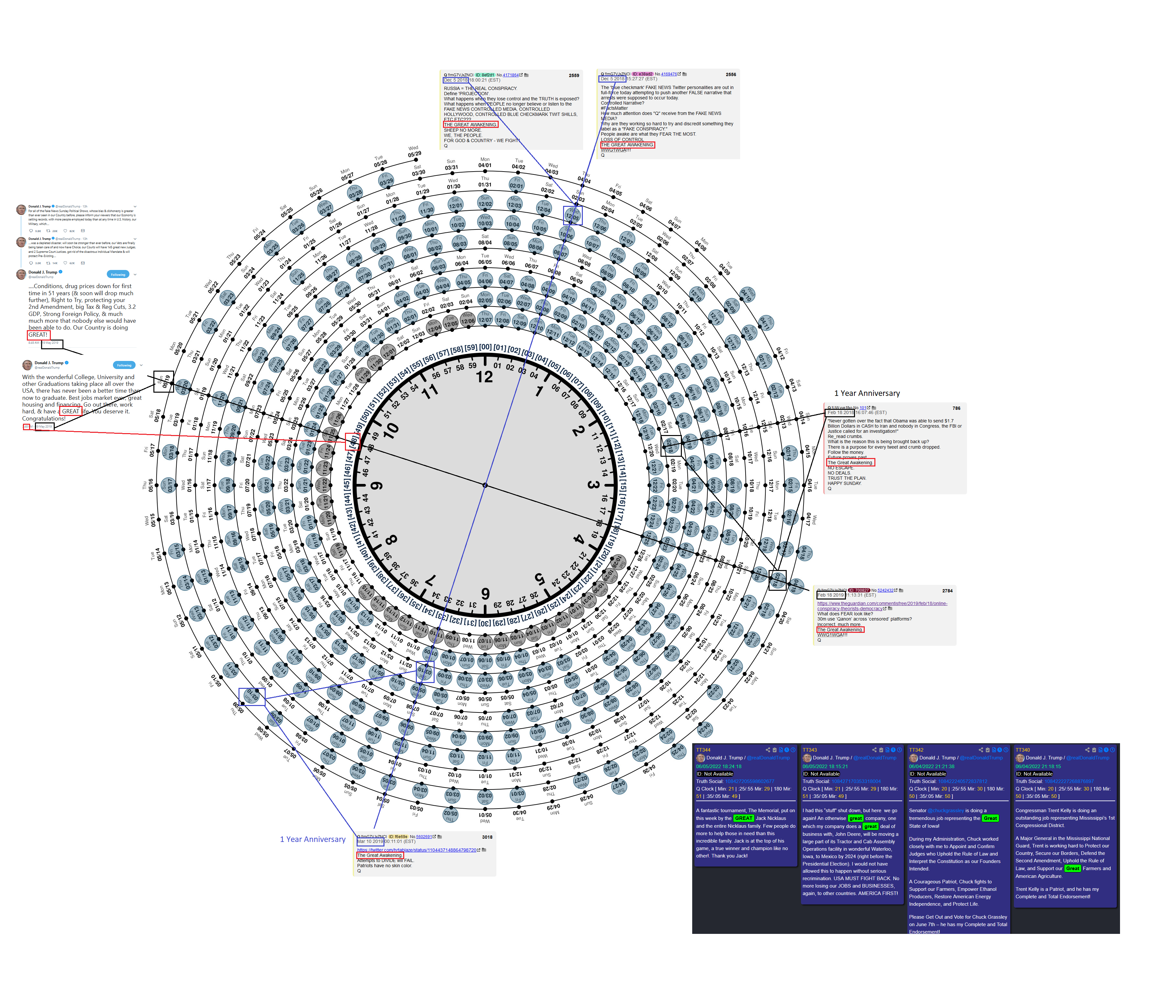Click the 'ID: 8ef2d1' badge
Screen dimensions: 1176x1008
tap(485, 75)
